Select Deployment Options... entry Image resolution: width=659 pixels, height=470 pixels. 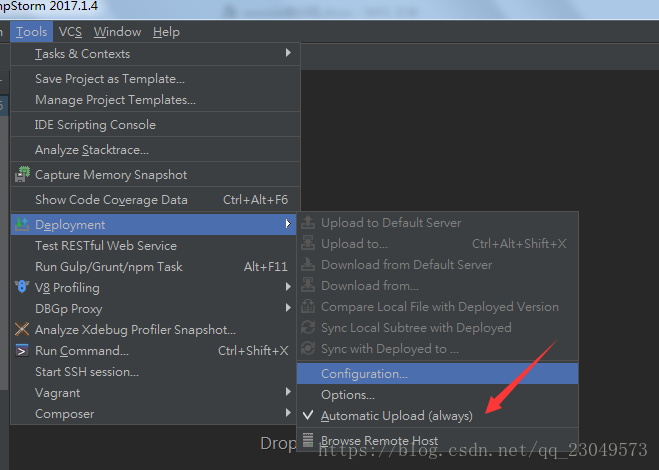pyautogui.click(x=438, y=395)
